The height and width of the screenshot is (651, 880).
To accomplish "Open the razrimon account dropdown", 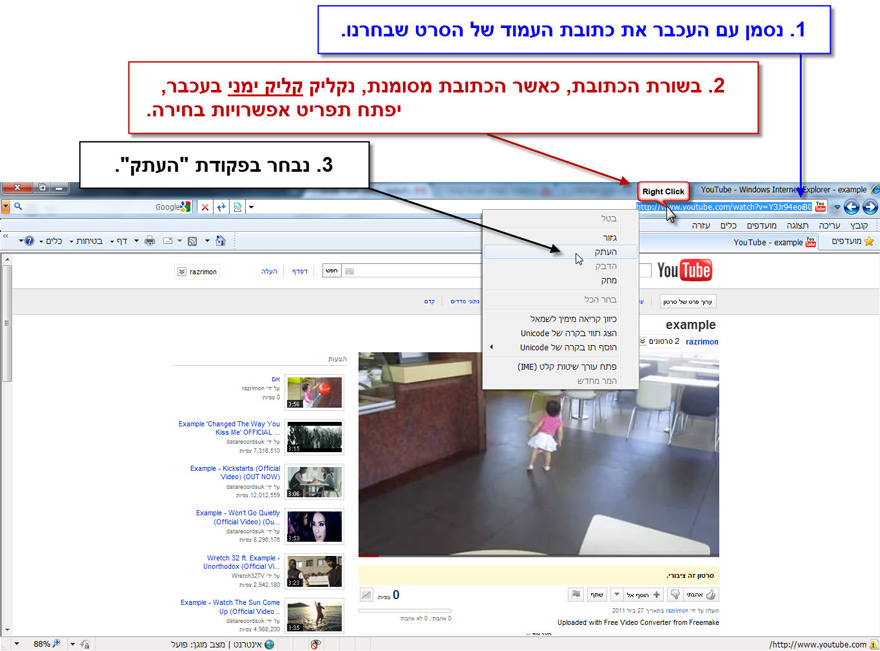I will 198,272.
